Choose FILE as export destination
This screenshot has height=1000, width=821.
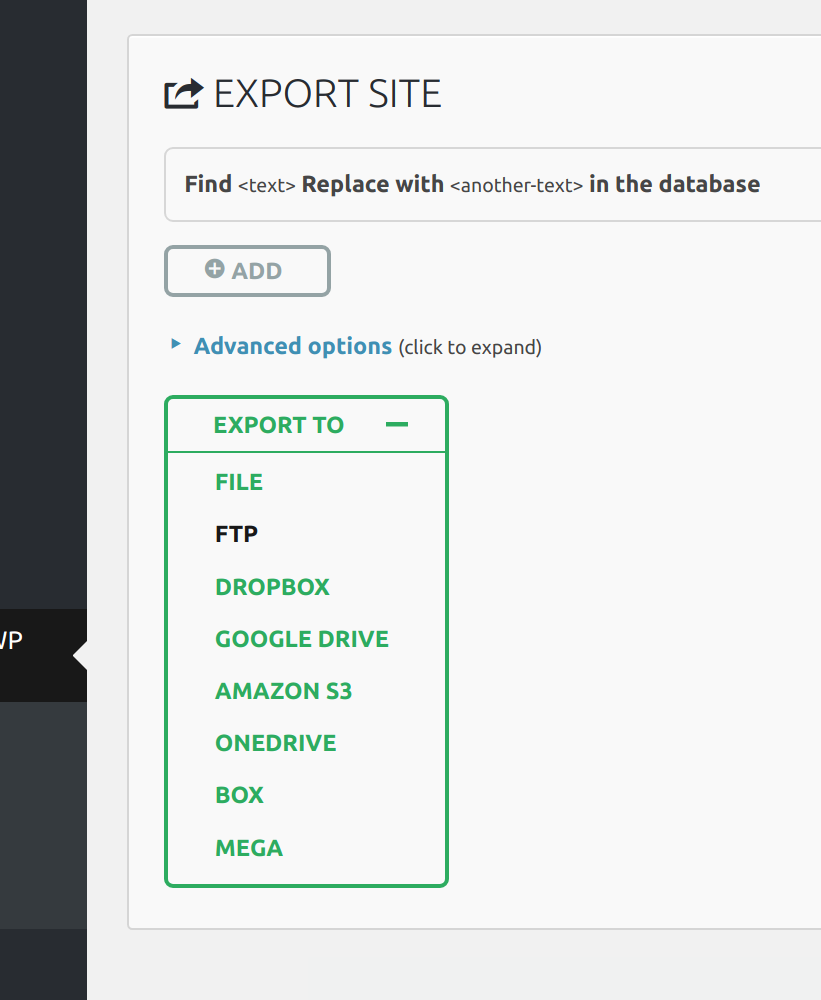(x=239, y=482)
